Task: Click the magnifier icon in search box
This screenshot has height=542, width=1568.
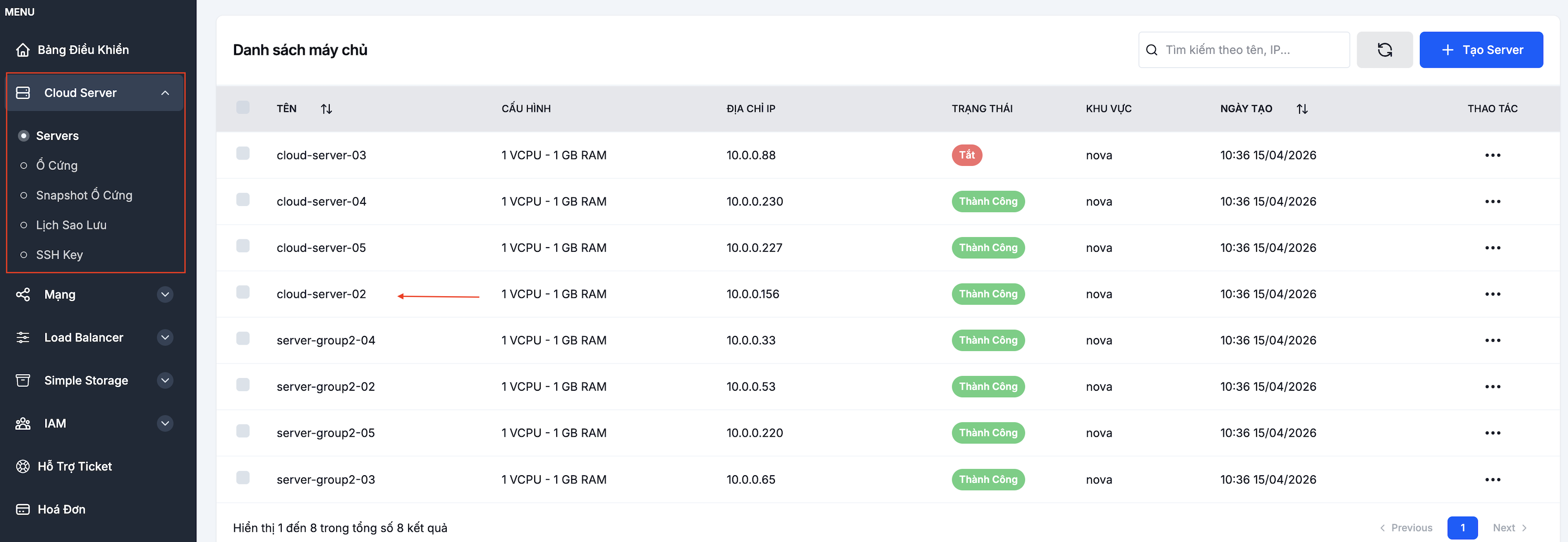Action: [x=1151, y=50]
